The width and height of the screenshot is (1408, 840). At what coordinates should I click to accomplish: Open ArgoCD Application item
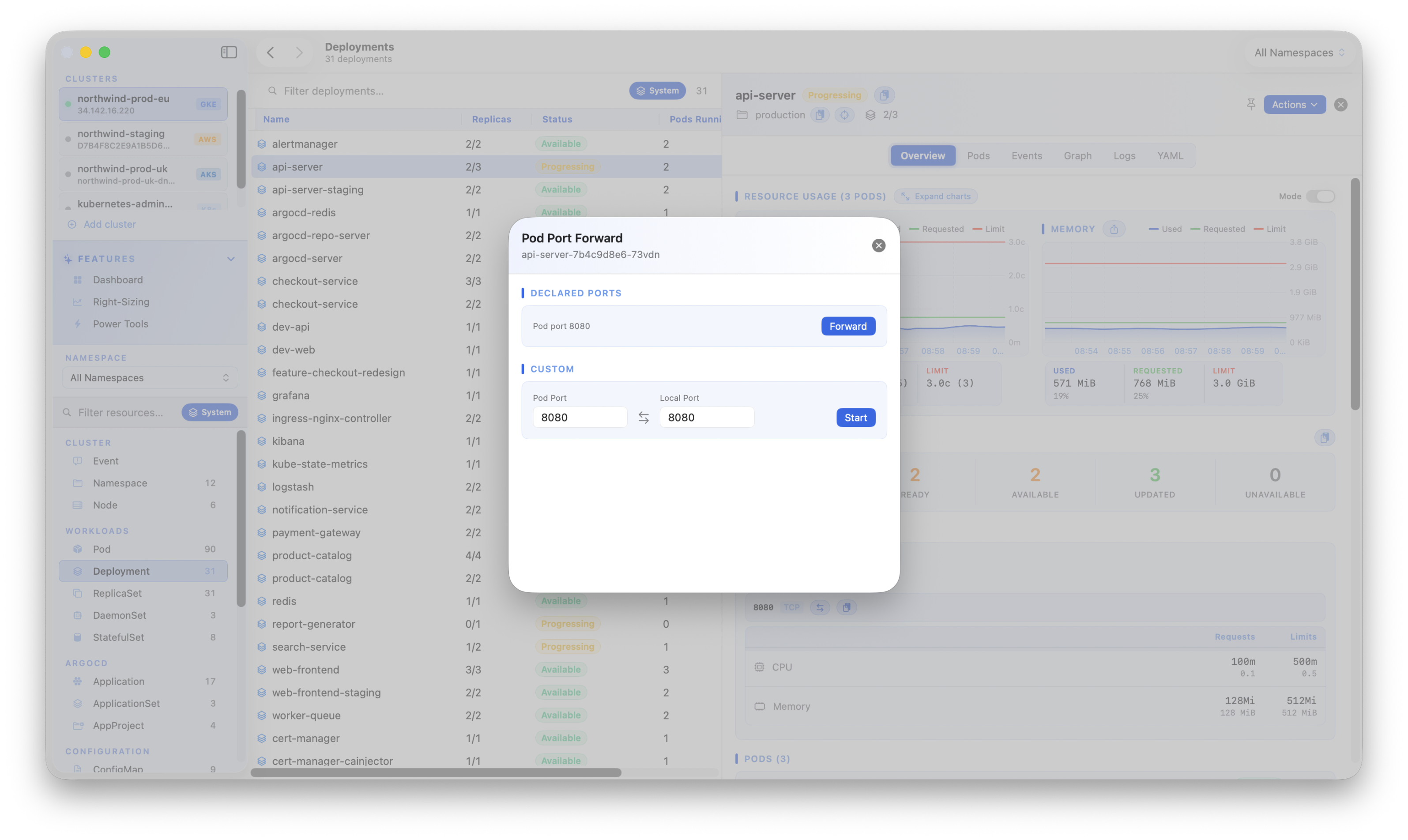[x=143, y=682]
